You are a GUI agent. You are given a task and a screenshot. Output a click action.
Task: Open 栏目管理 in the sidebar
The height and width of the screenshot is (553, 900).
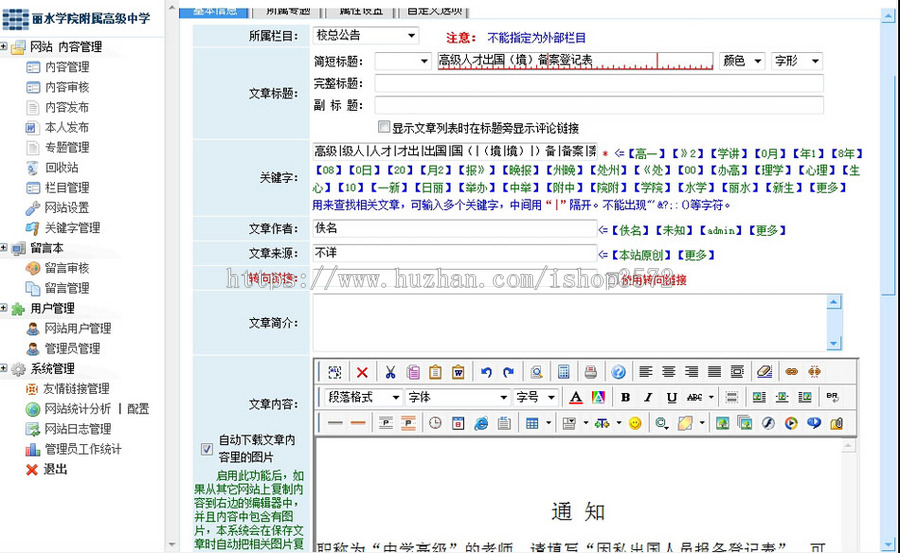(67, 188)
